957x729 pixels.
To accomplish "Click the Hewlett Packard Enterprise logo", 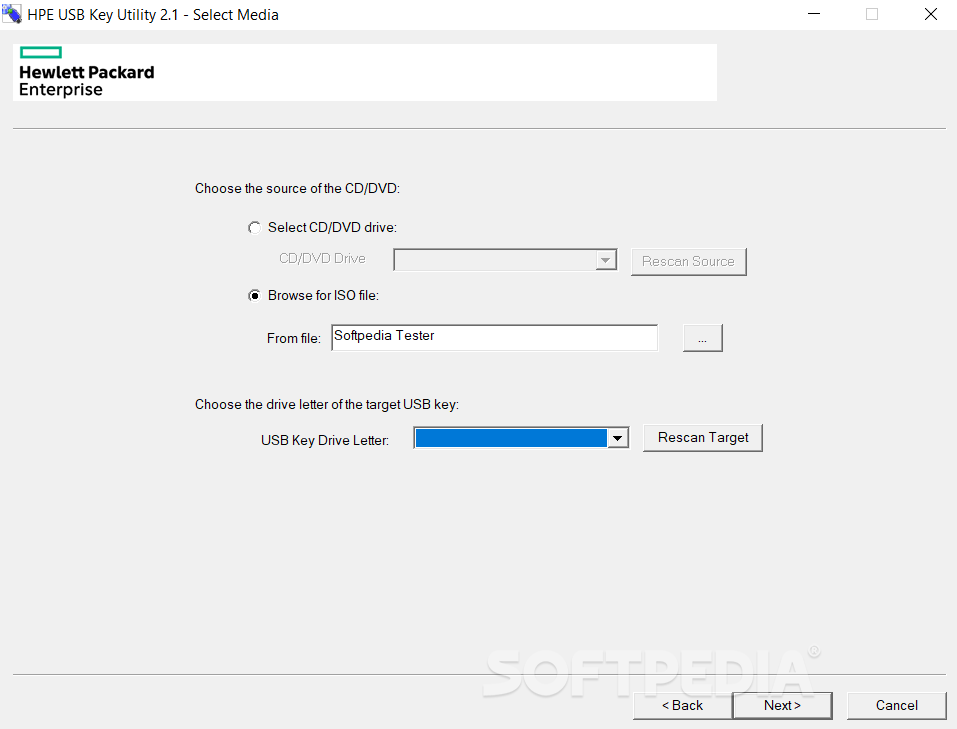I will click(86, 72).
